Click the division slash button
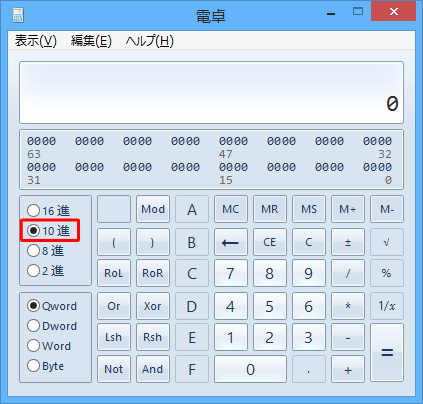 pyautogui.click(x=348, y=273)
